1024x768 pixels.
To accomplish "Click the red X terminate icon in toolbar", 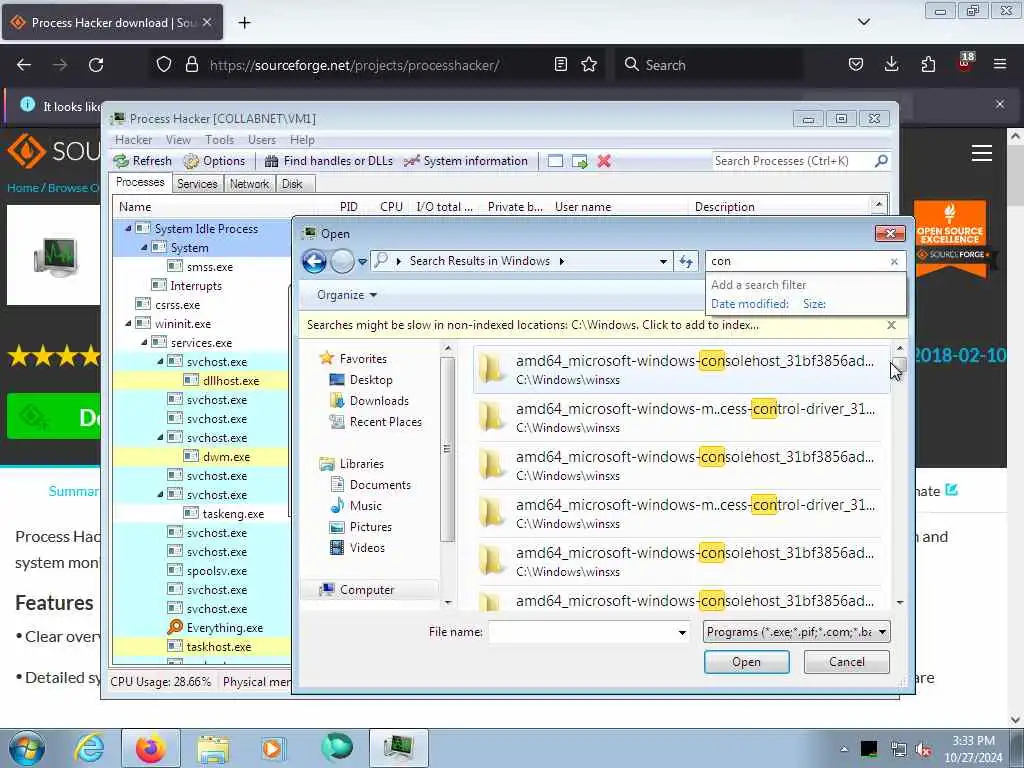I will pyautogui.click(x=604, y=161).
